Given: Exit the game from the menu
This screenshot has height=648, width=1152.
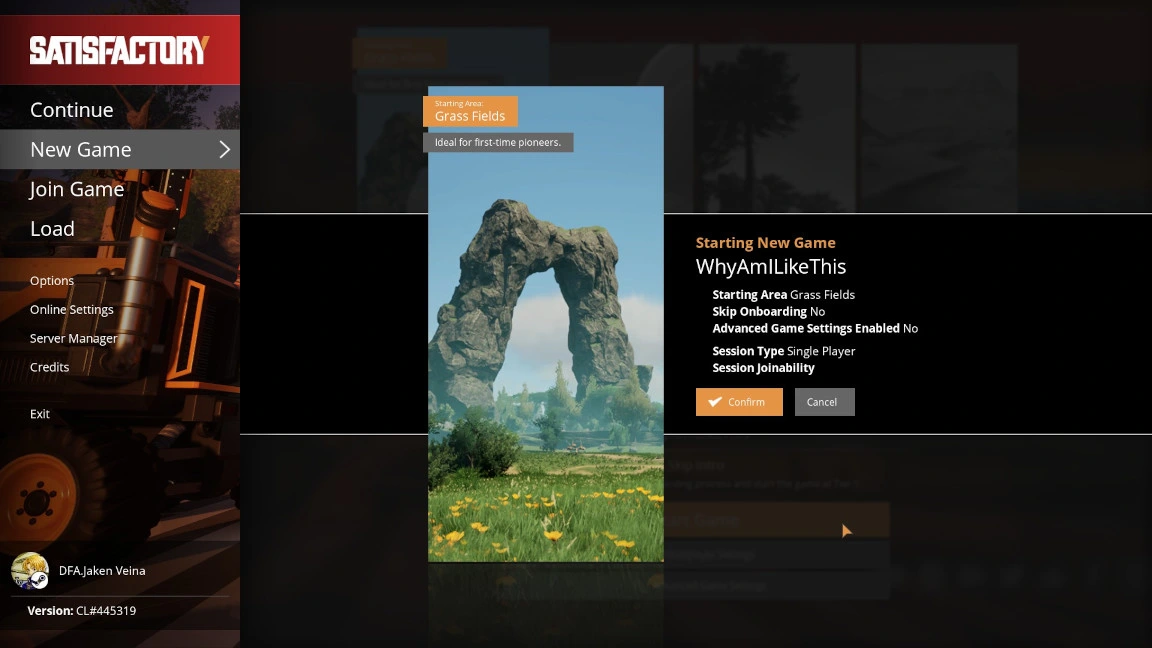Looking at the screenshot, I should tap(40, 414).
